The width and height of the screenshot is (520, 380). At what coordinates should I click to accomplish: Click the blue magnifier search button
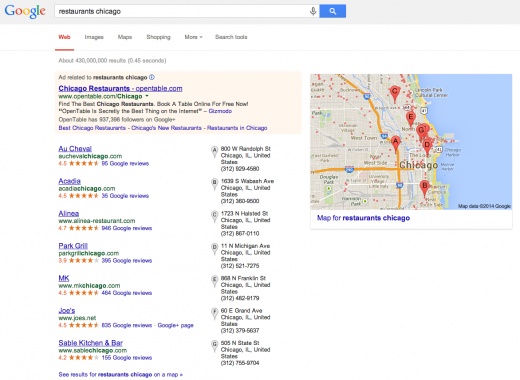332,11
